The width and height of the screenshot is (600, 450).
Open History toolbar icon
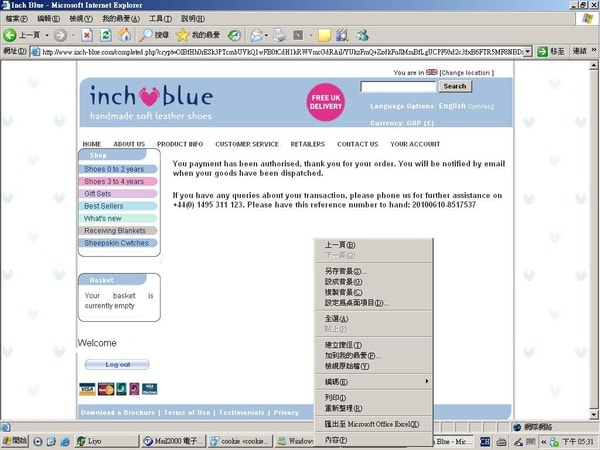tap(234, 36)
